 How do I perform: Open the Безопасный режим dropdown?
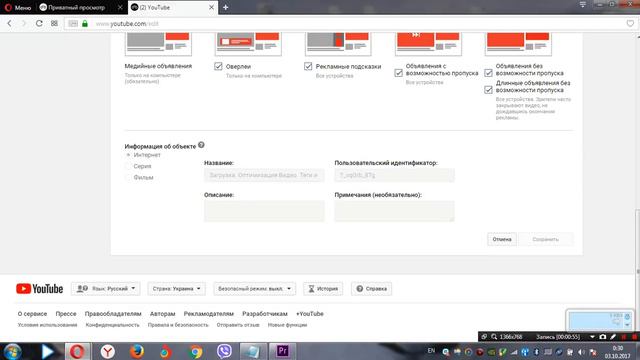click(254, 289)
